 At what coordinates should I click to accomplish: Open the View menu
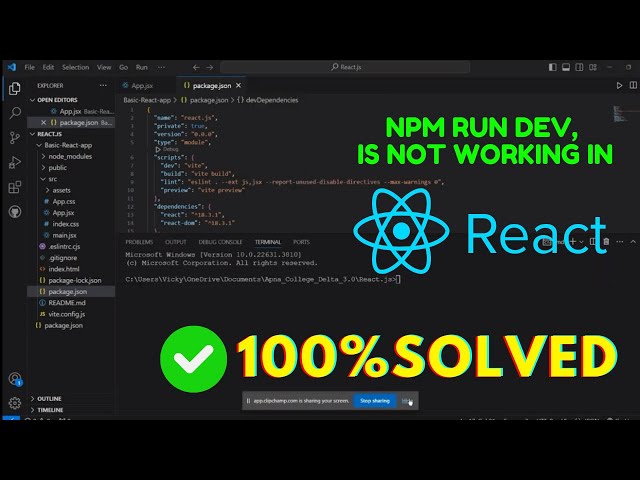pos(104,67)
